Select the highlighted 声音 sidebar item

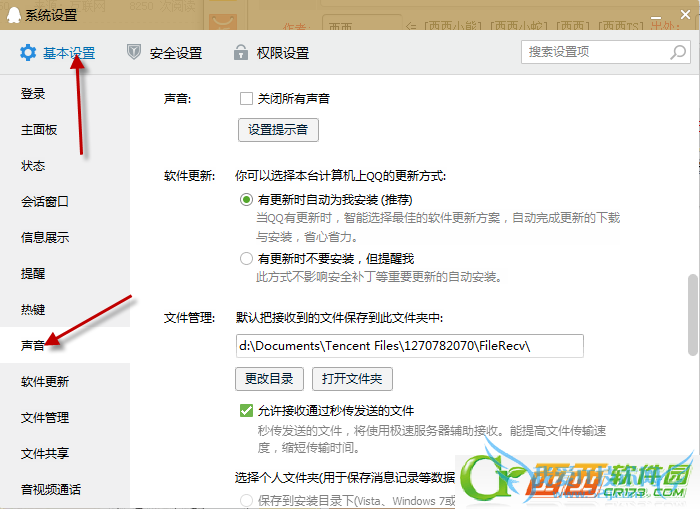pos(65,345)
